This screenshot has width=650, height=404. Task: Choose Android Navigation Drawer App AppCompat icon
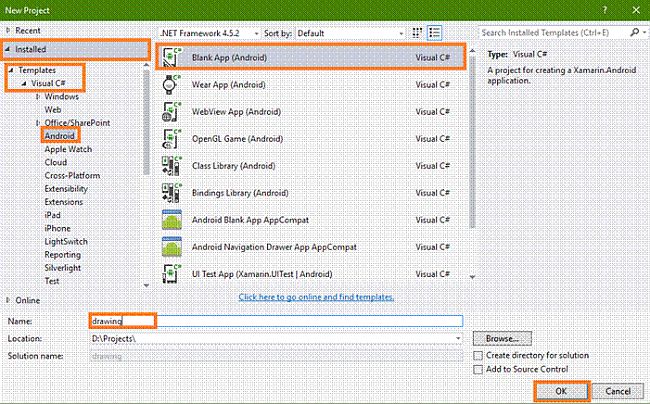click(x=172, y=247)
